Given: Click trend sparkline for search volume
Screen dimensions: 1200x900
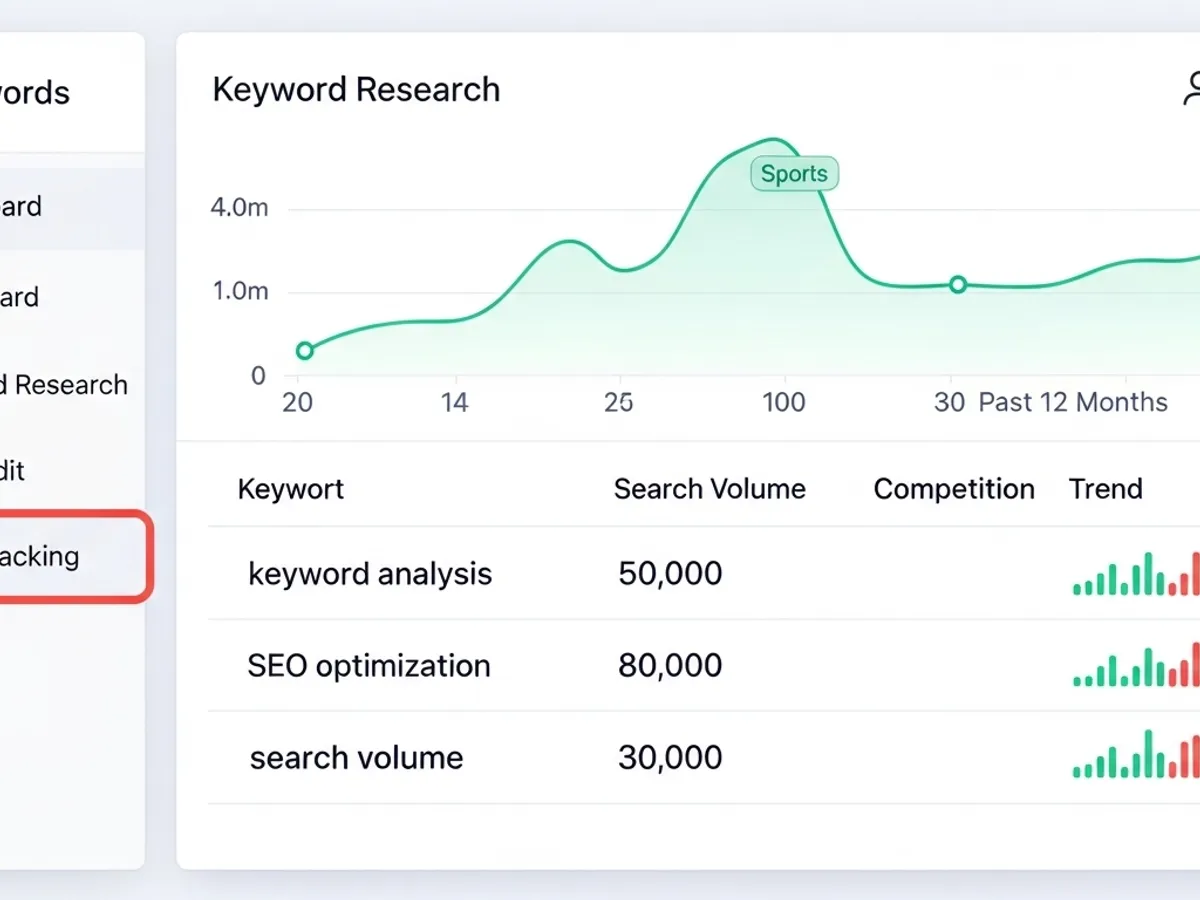Looking at the screenshot, I should (1136, 757).
